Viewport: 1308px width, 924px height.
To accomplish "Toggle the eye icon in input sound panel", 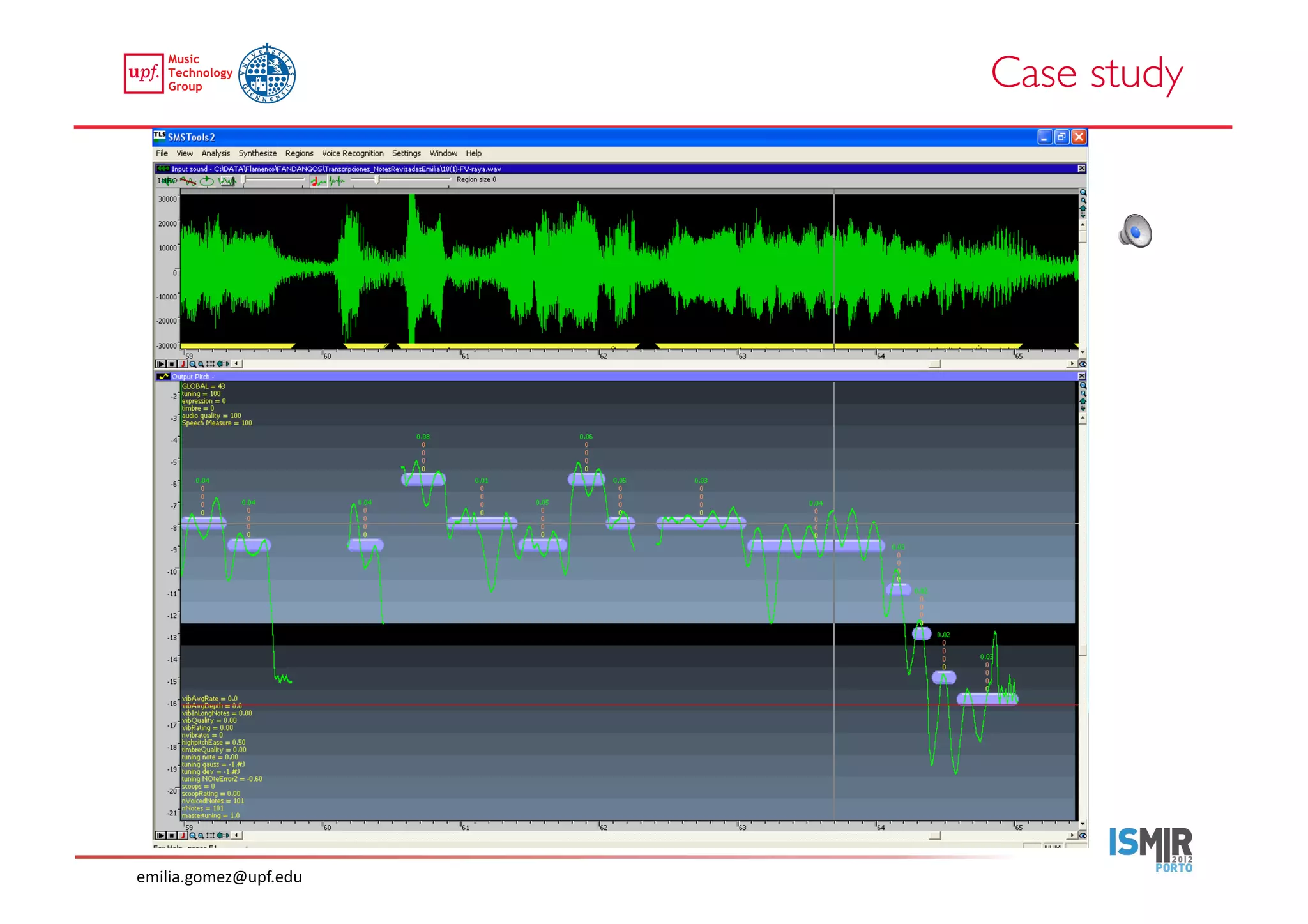I will coord(1083,364).
